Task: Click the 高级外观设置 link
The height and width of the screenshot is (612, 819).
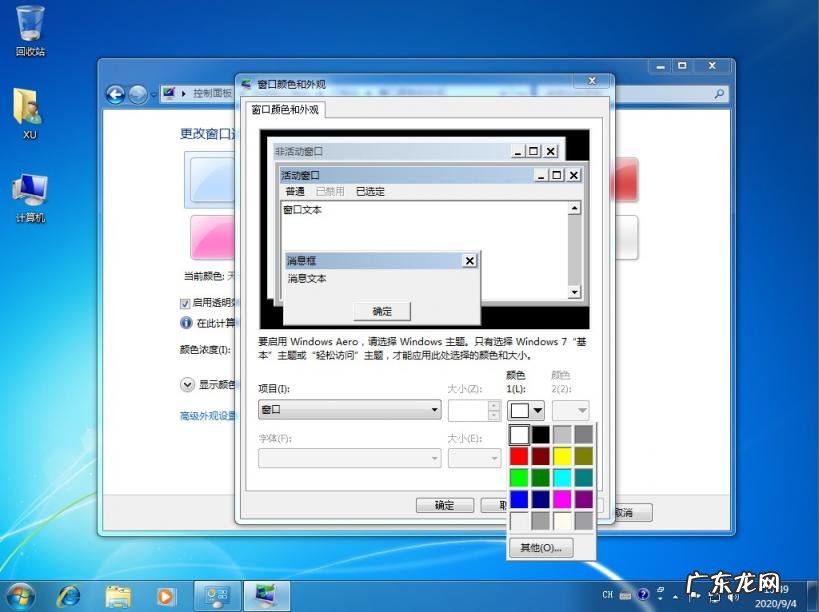Action: click(207, 416)
